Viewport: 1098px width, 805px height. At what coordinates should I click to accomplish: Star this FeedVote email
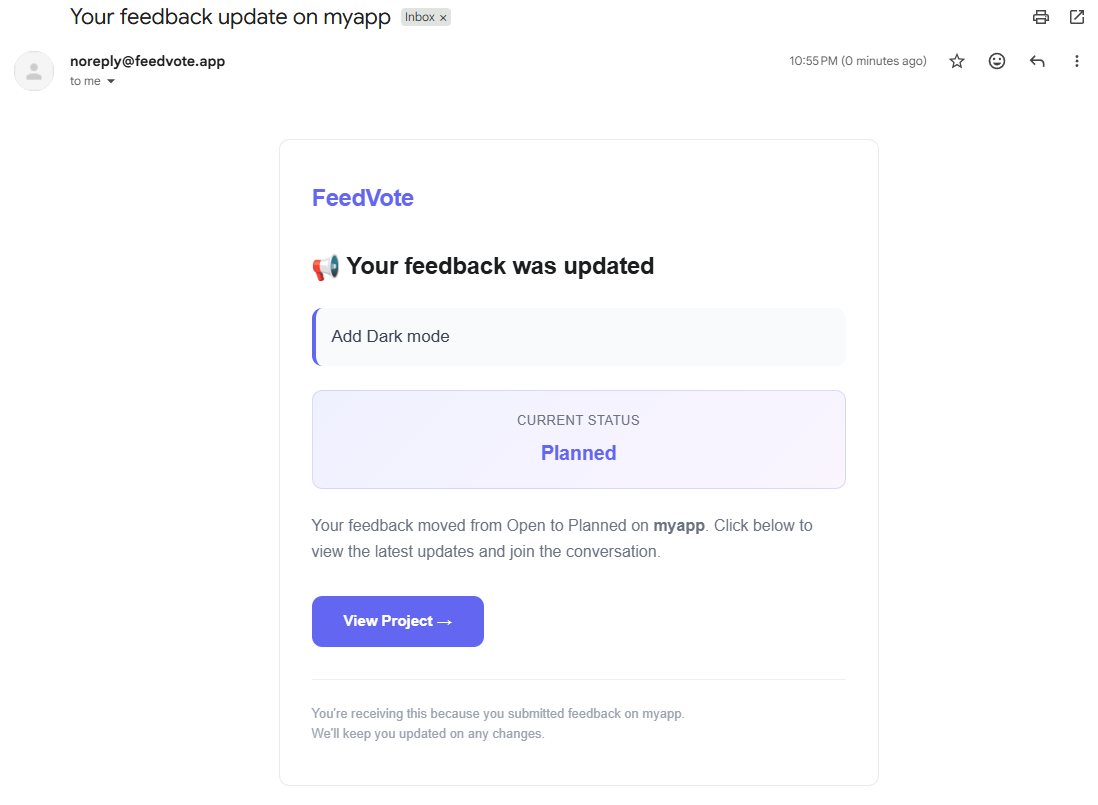coord(957,61)
